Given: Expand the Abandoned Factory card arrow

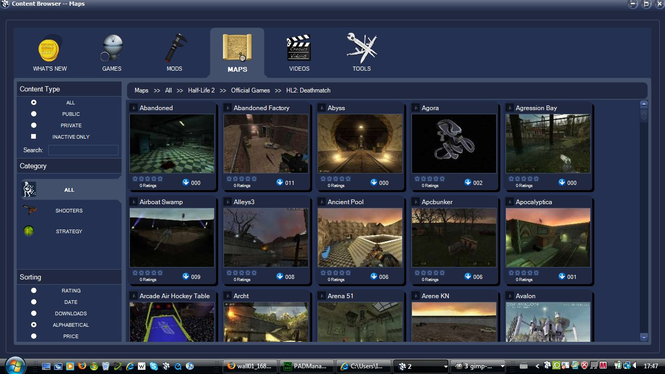Looking at the screenshot, I should 228,108.
